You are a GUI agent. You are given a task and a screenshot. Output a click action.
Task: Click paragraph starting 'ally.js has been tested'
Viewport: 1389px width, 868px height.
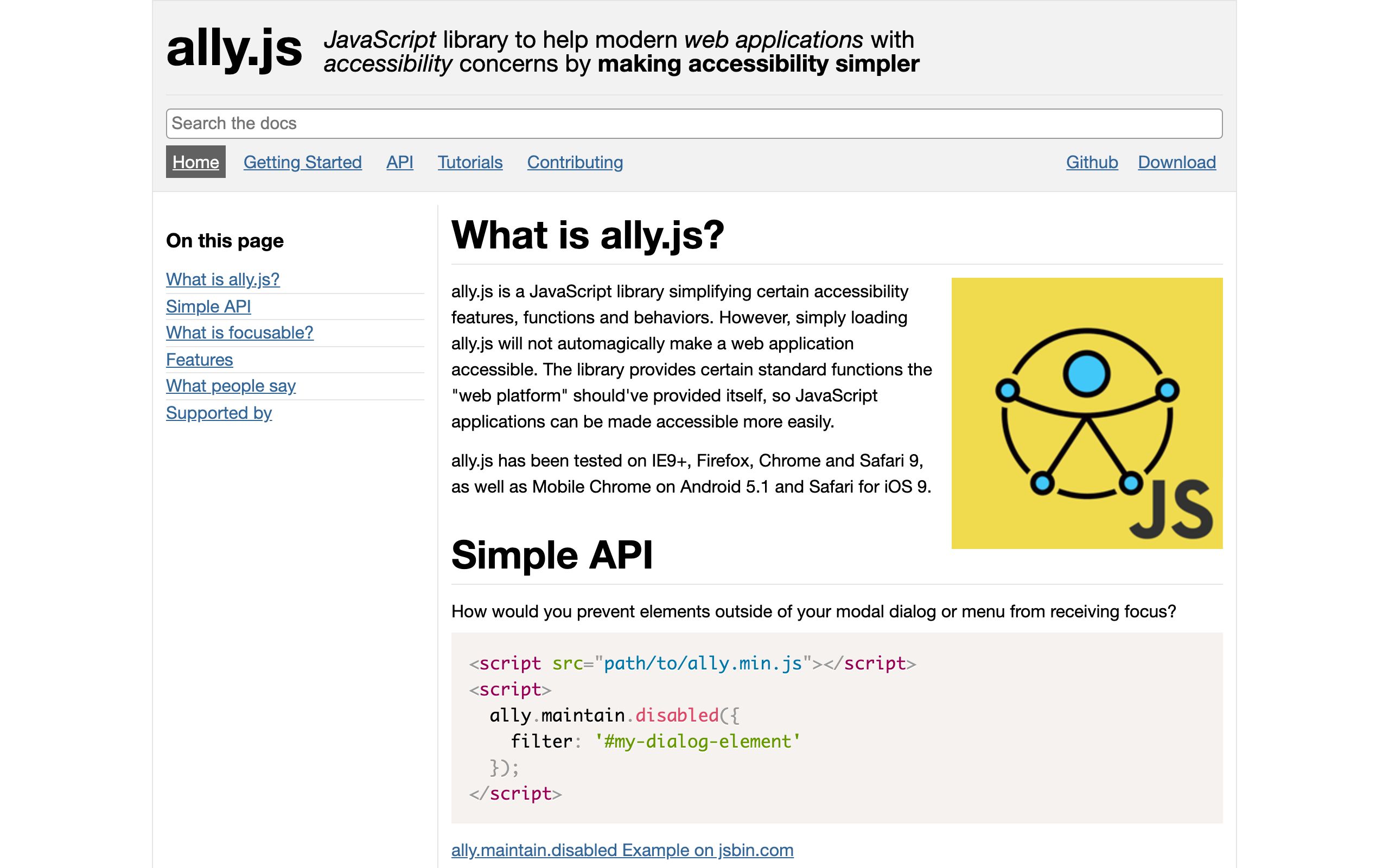[691, 474]
